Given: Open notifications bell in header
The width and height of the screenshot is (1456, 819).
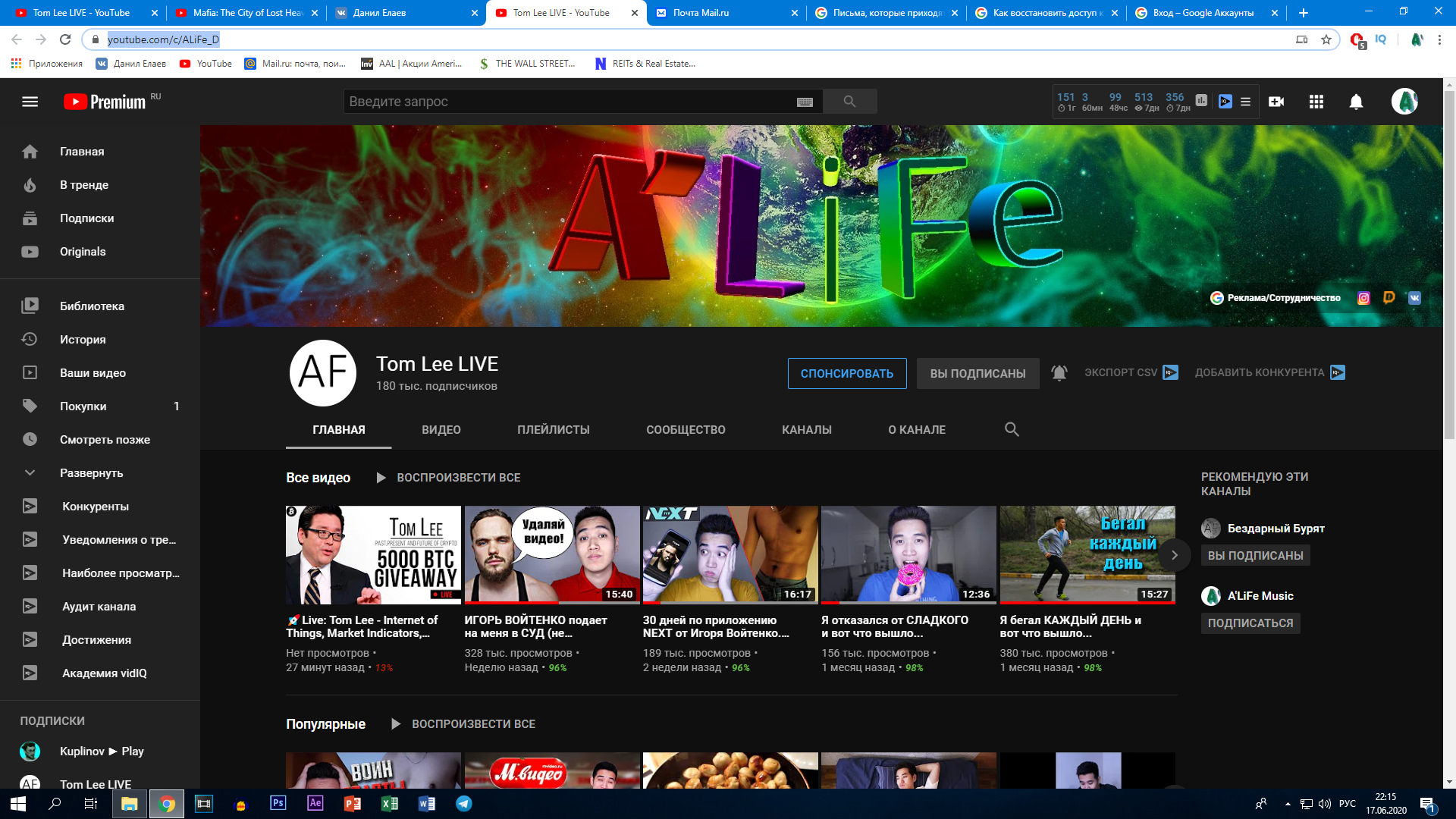Looking at the screenshot, I should point(1356,102).
